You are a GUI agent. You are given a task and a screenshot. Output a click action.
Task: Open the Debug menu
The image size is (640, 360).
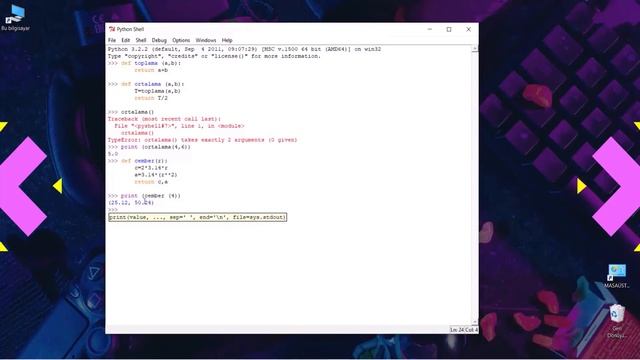click(x=159, y=40)
